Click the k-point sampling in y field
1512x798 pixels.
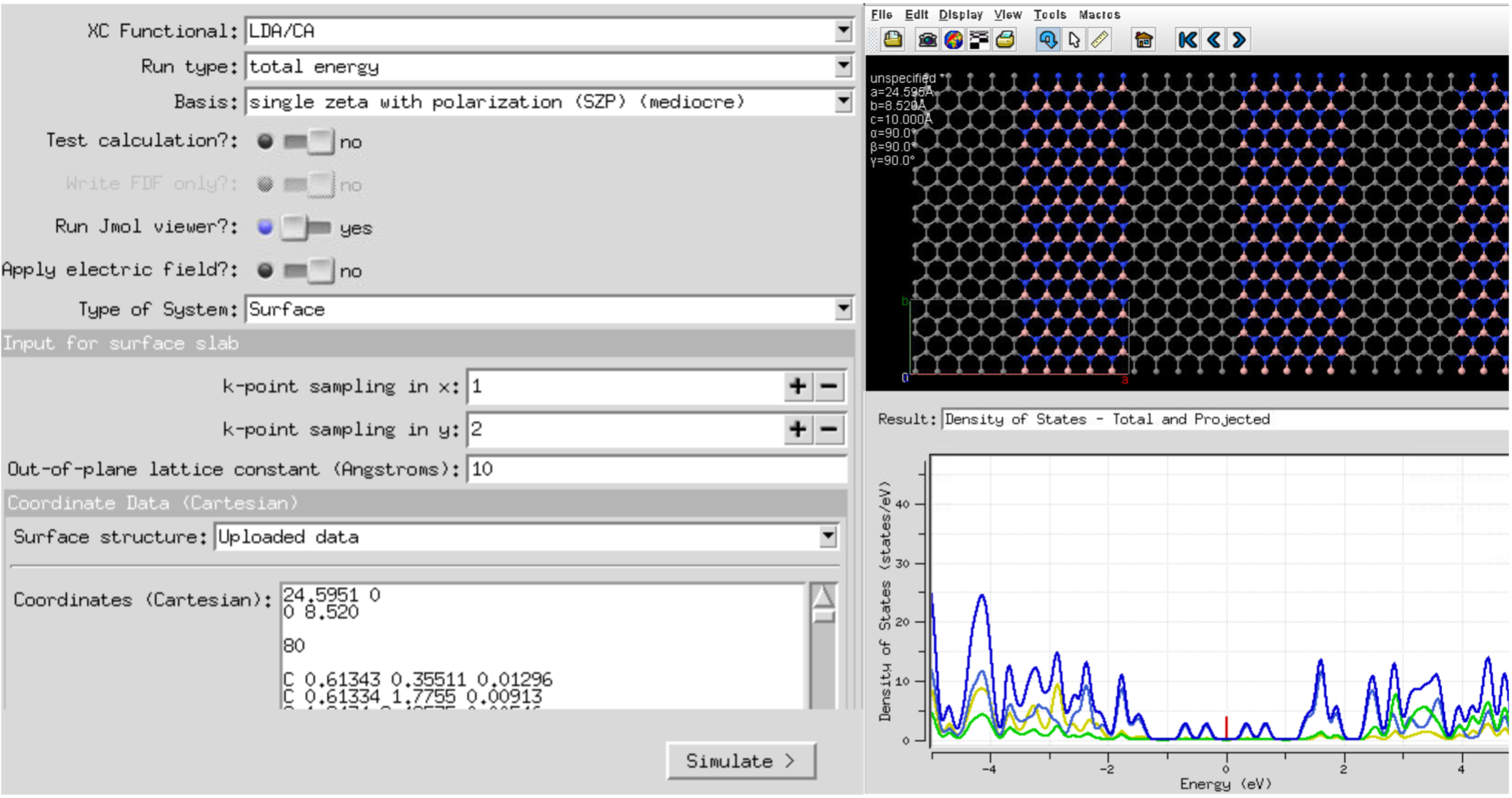(625, 430)
